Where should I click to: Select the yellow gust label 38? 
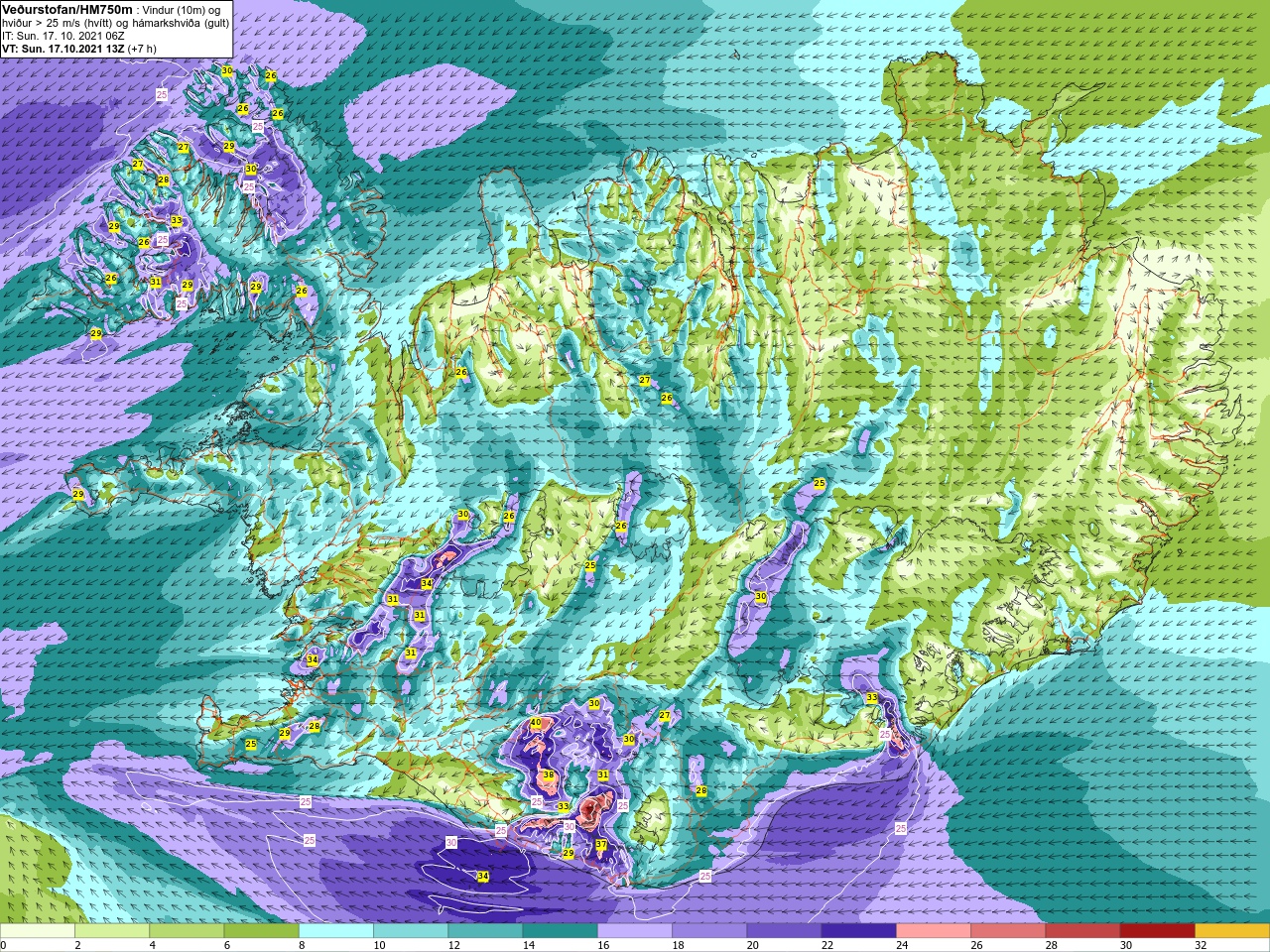tap(549, 774)
